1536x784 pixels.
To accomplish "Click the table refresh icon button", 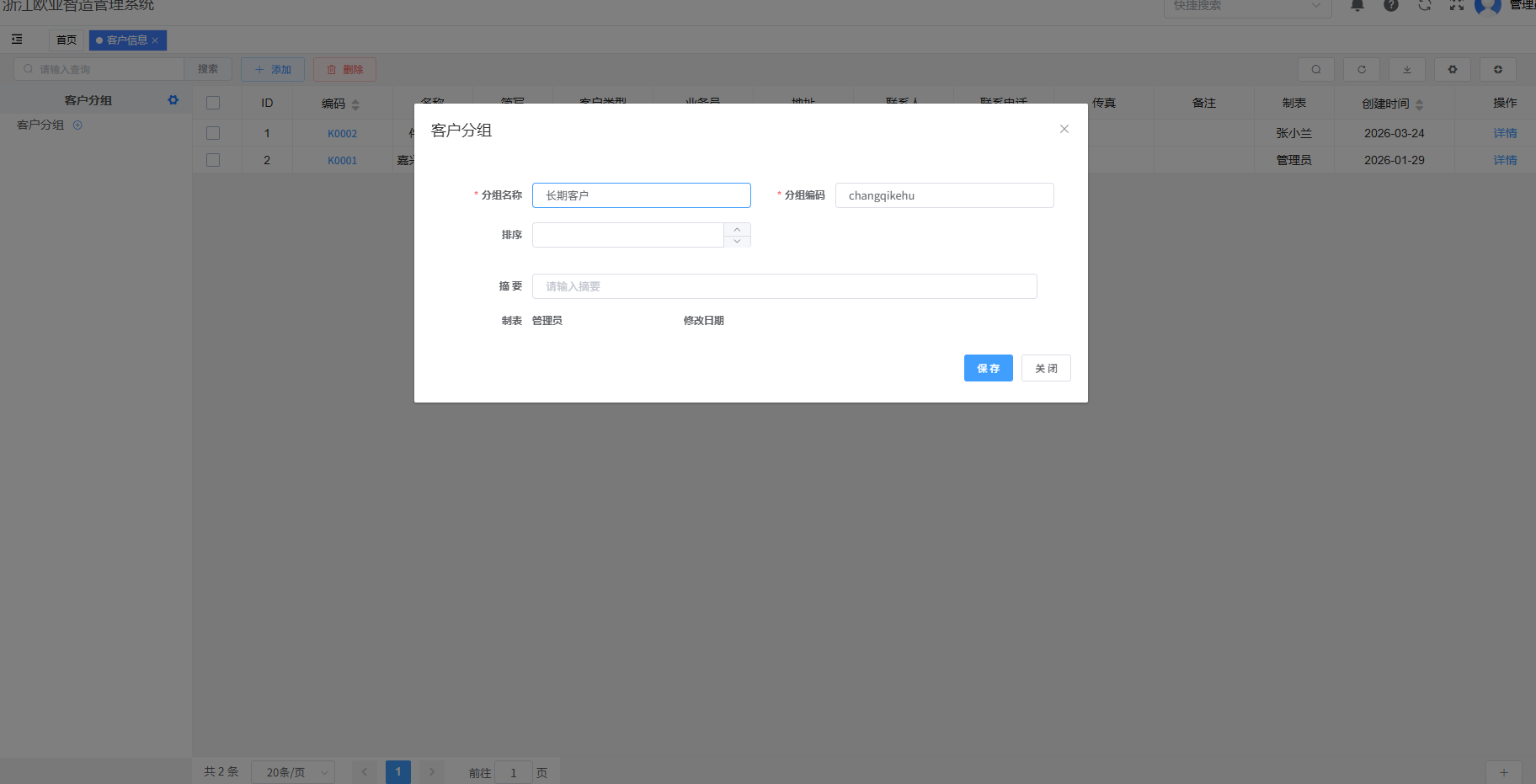I will pos(1361,70).
